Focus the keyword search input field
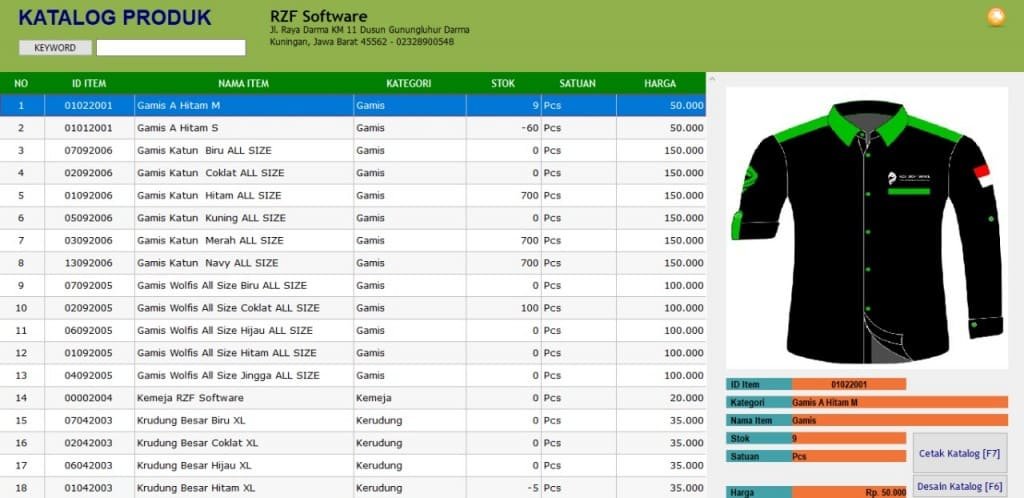 [x=171, y=48]
